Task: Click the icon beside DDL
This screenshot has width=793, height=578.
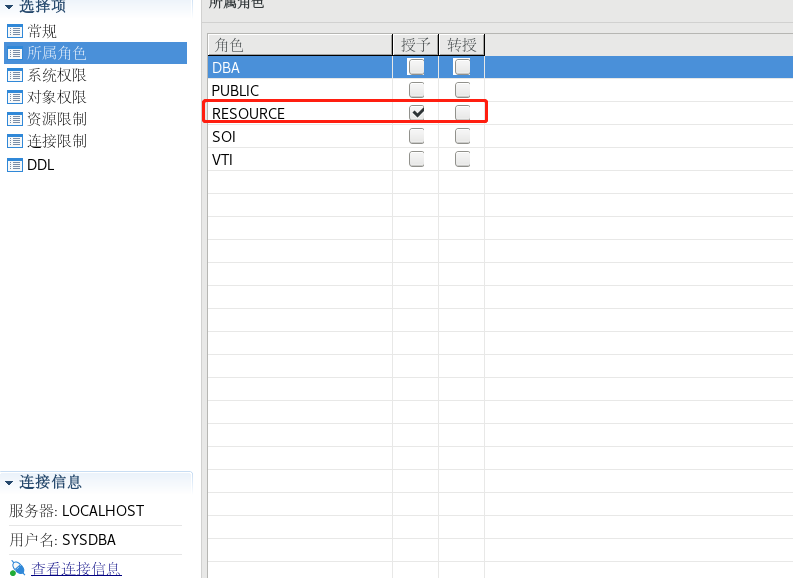Action: click(15, 165)
